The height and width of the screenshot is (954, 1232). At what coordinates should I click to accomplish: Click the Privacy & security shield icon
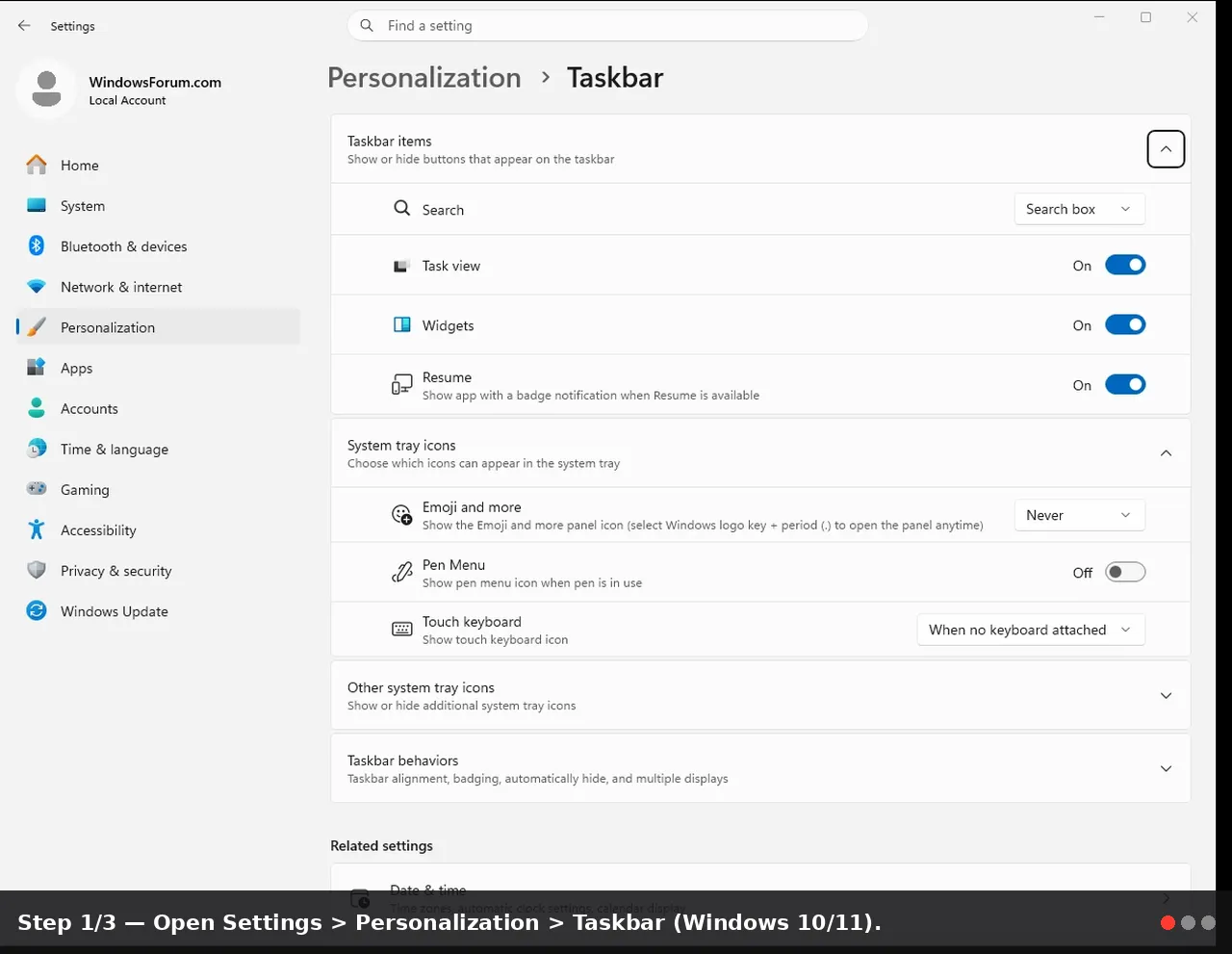pyautogui.click(x=37, y=570)
